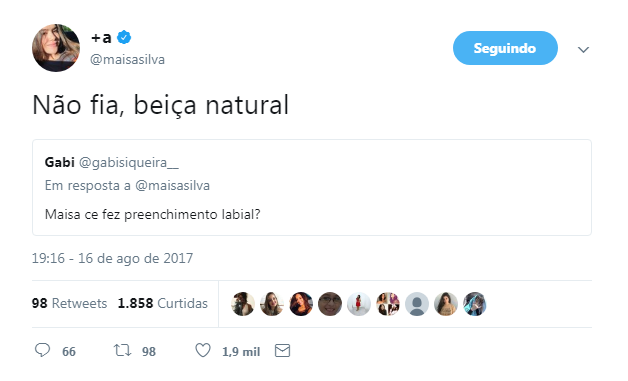Expand the tweet options chevron menu
The image size is (628, 381).
click(583, 50)
